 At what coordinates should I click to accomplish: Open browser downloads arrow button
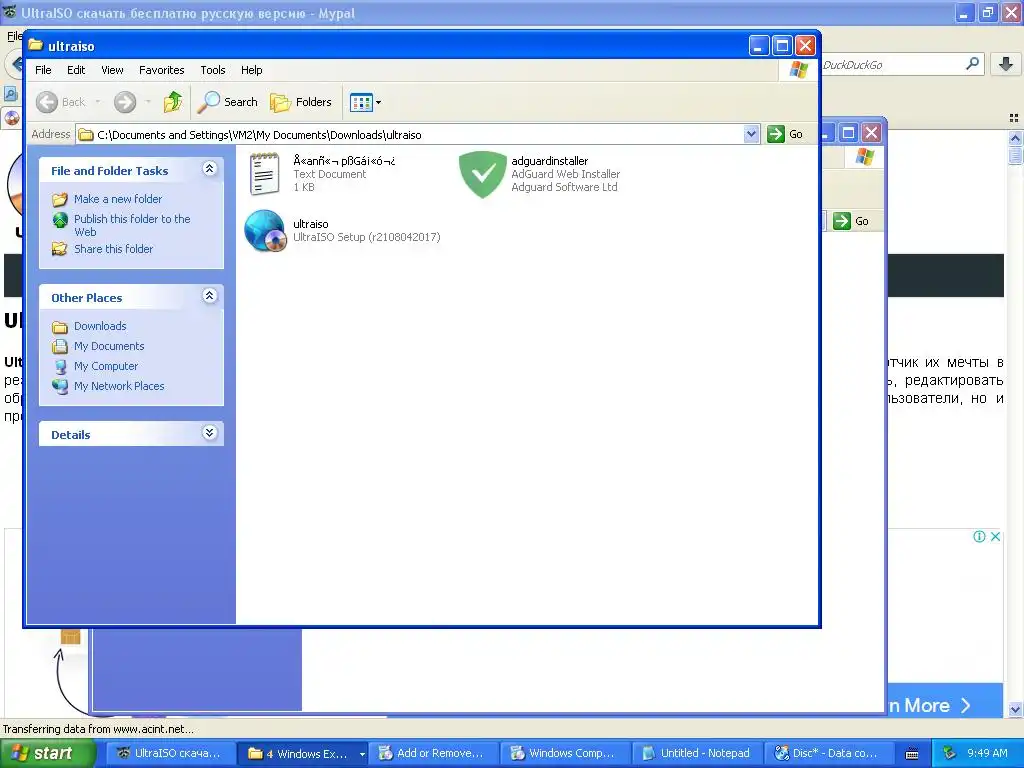pos(1006,64)
